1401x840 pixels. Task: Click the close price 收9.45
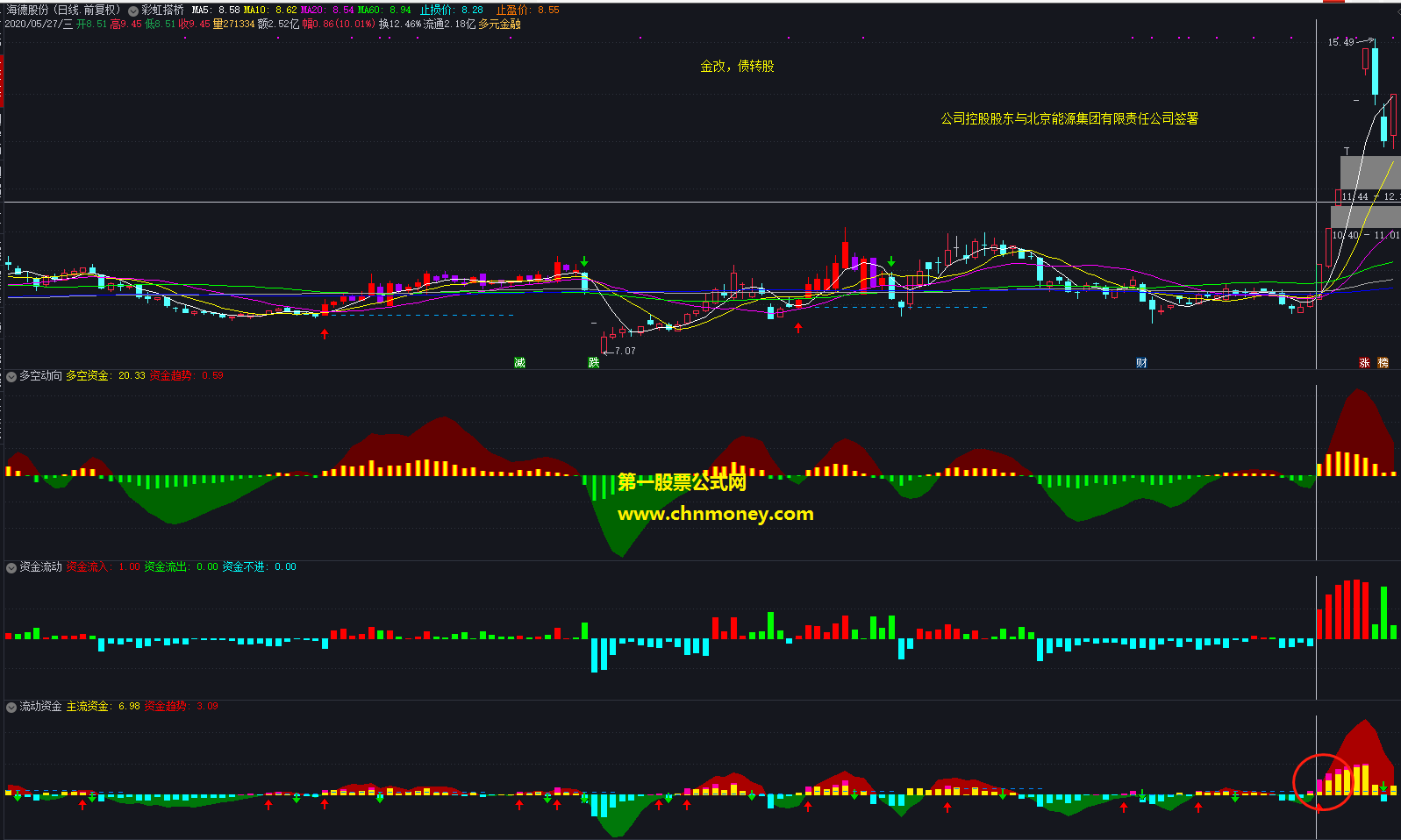click(x=194, y=24)
